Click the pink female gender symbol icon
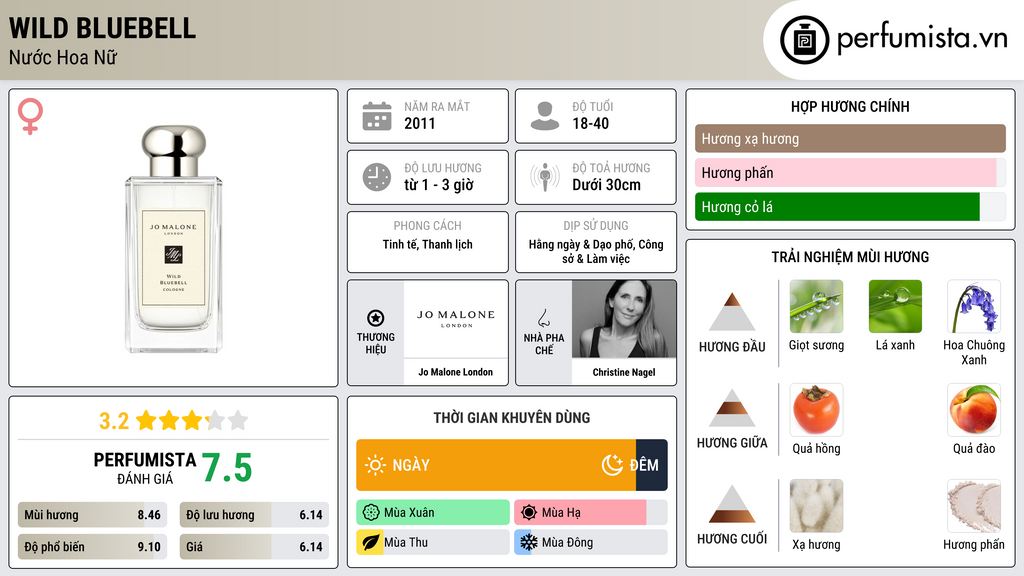Screen dimensions: 1024x576 click(30, 116)
